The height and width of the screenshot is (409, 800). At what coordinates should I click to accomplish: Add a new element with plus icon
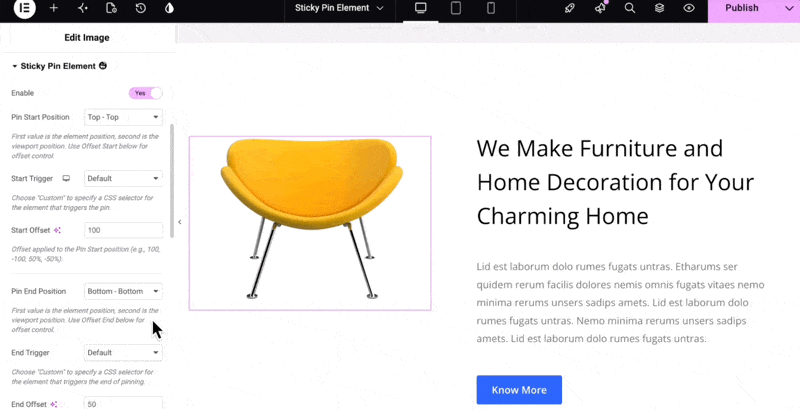(54, 8)
